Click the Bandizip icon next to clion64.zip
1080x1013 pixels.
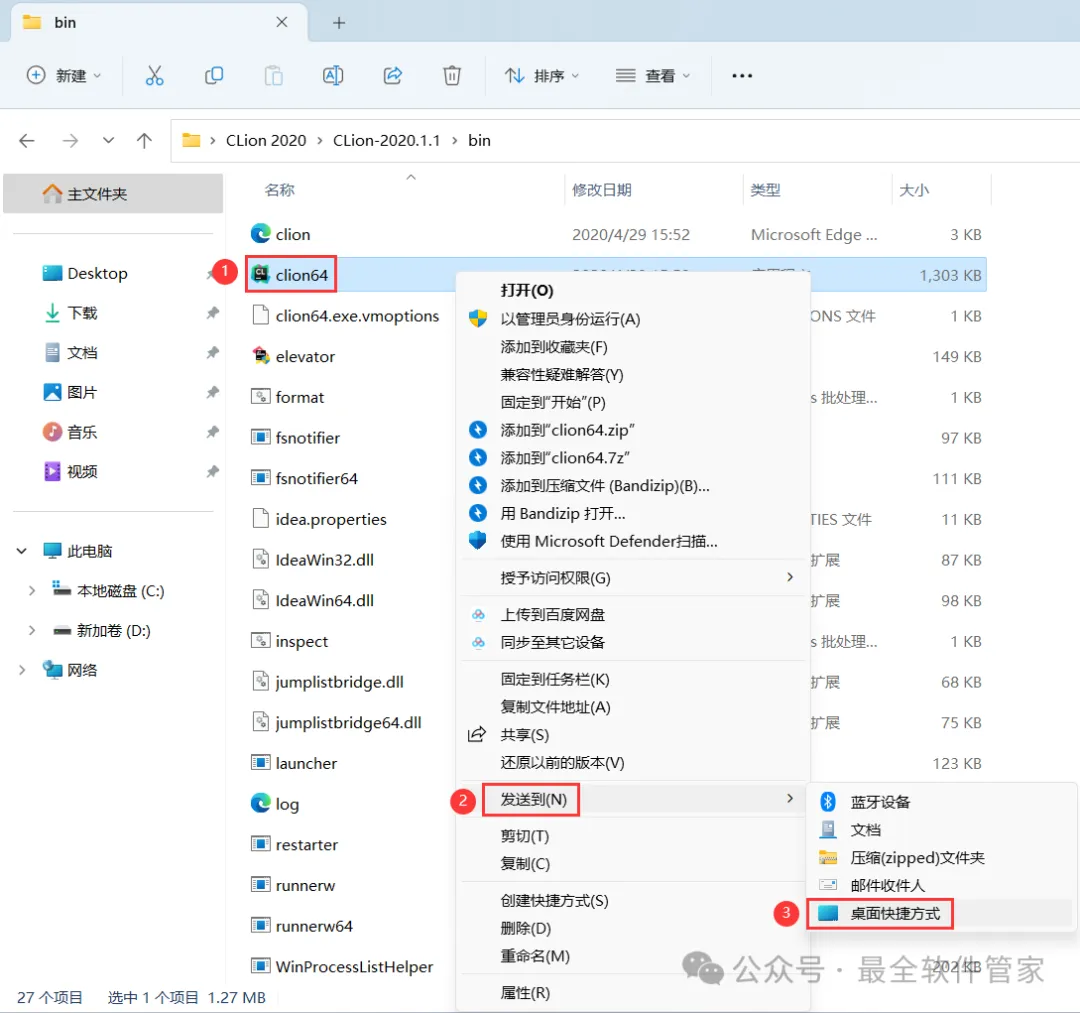(x=478, y=430)
